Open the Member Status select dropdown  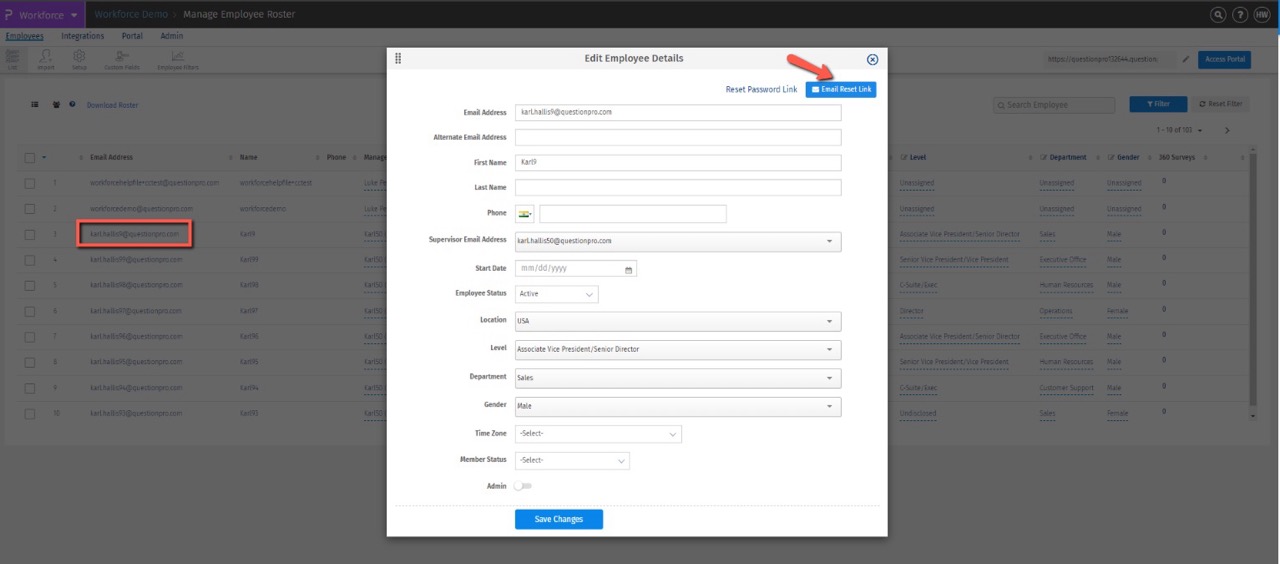click(572, 461)
